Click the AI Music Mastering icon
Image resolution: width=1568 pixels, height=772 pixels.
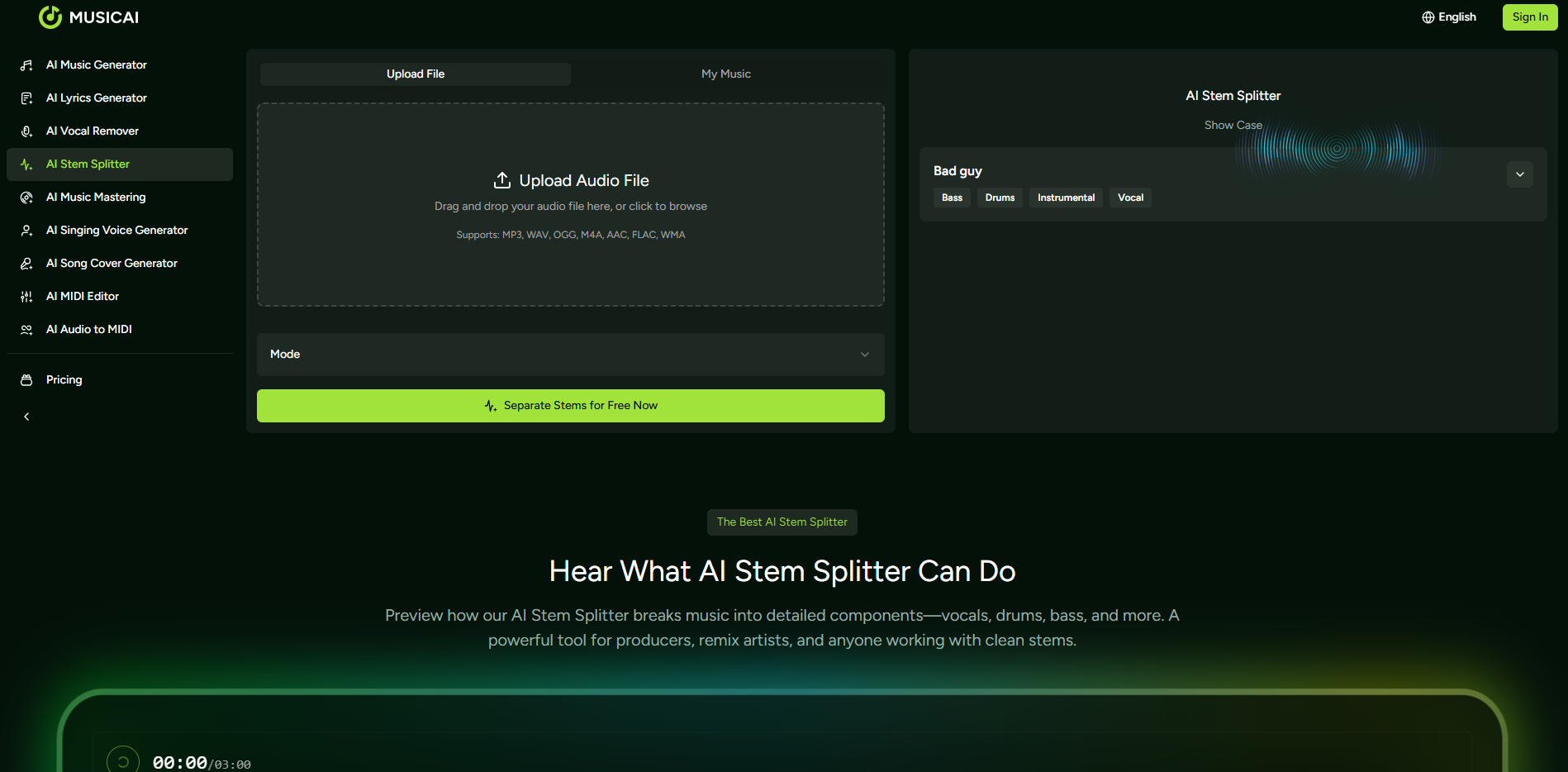pyautogui.click(x=26, y=198)
